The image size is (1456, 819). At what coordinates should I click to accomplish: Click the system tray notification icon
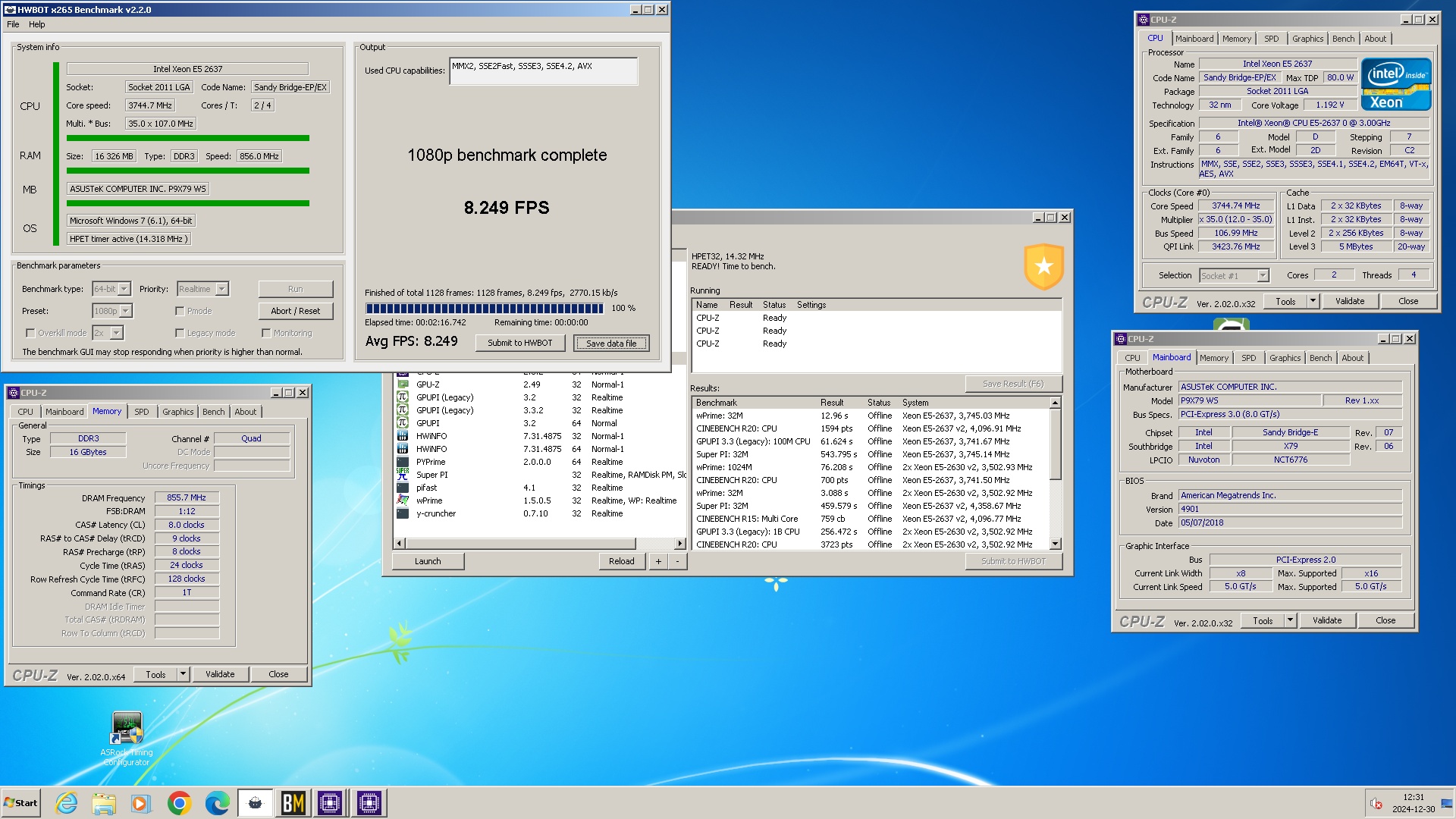1376,803
